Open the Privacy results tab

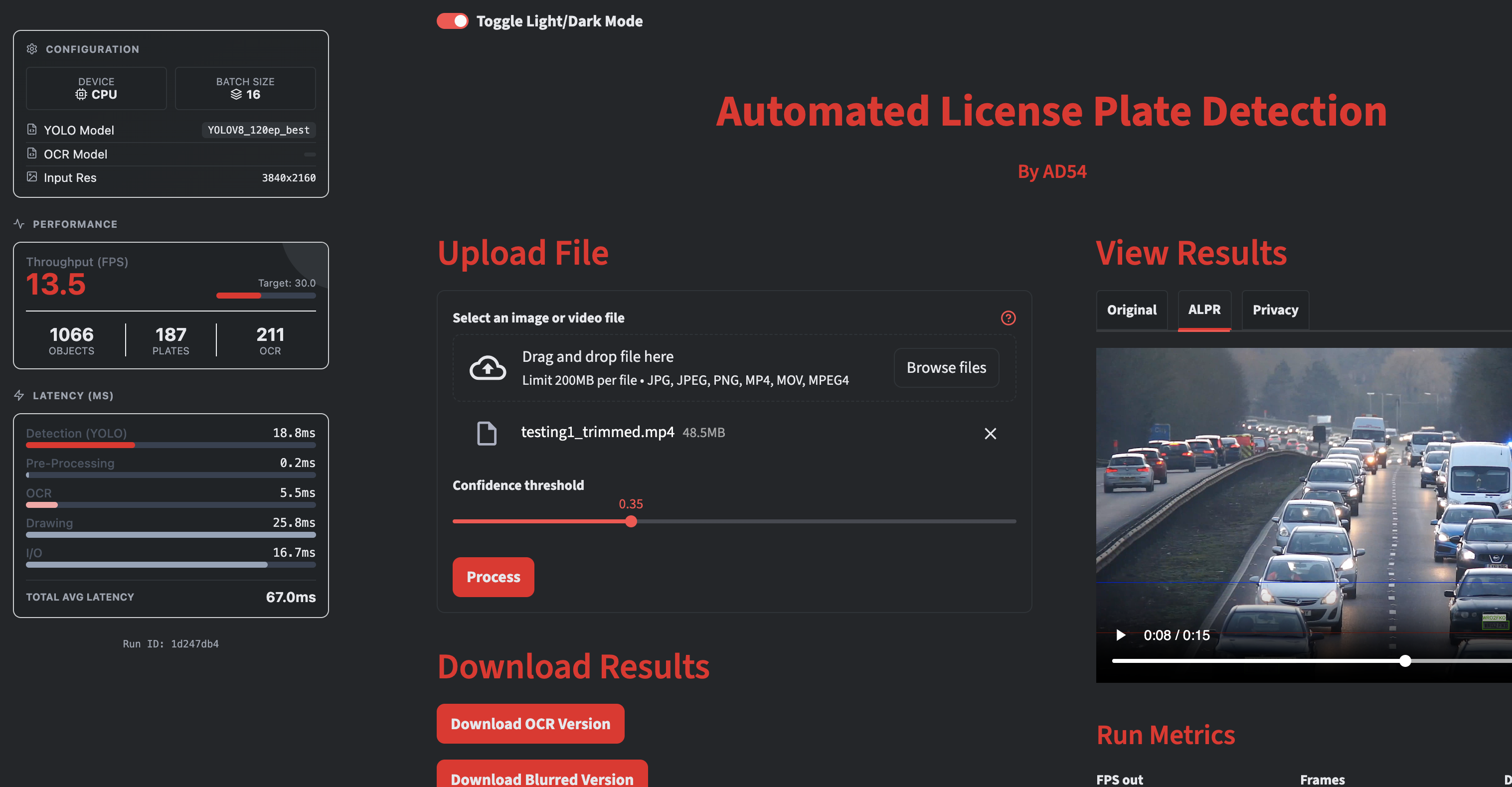[x=1275, y=310]
